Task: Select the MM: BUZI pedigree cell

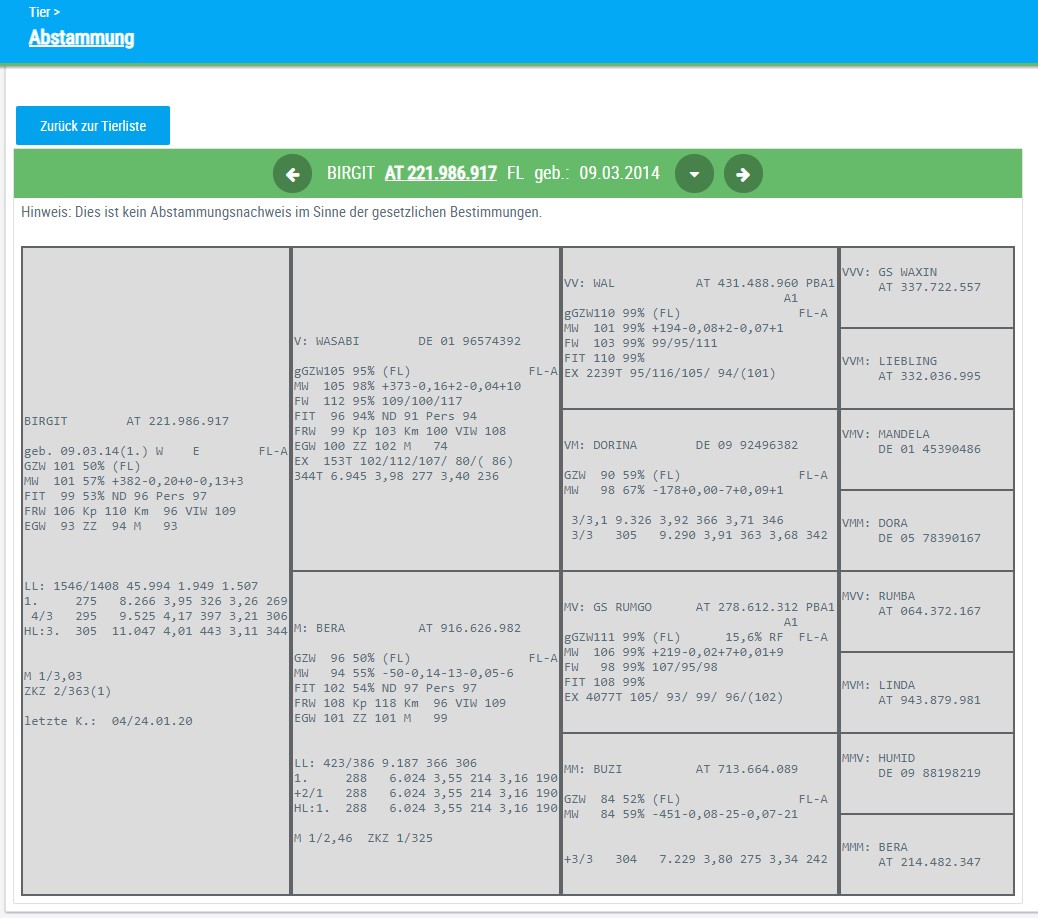Action: click(x=699, y=814)
